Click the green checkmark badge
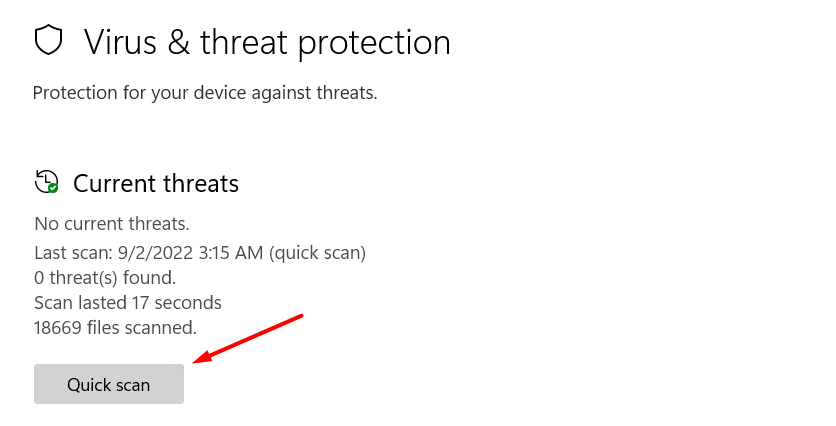Image resolution: width=836 pixels, height=426 pixels. tap(52, 187)
